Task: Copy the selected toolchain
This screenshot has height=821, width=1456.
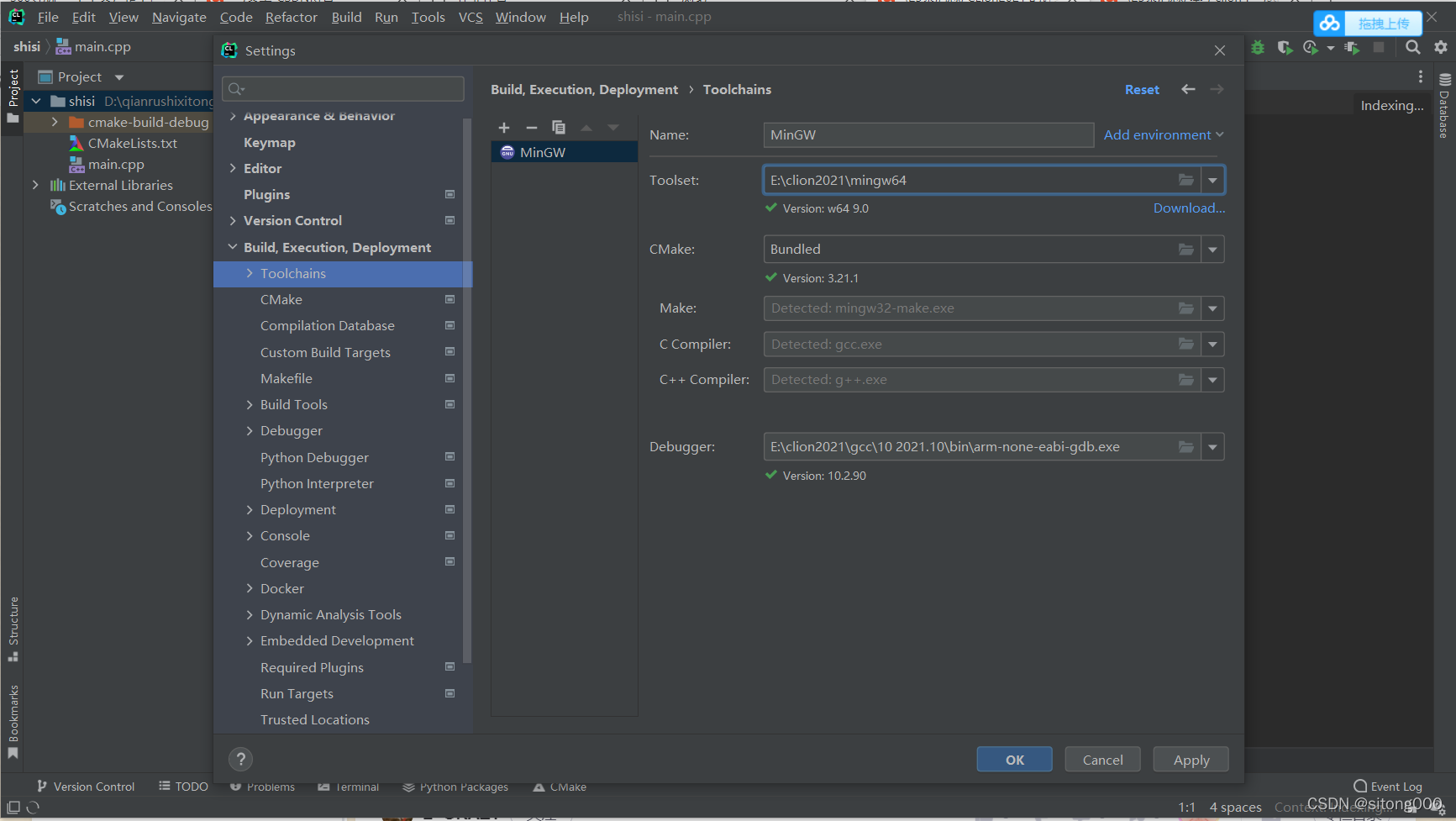Action: (x=559, y=128)
